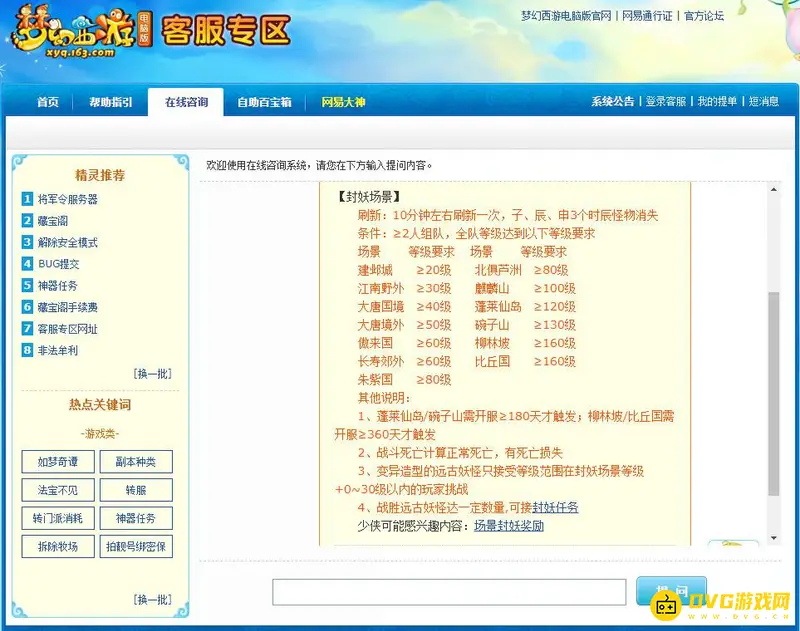800x631 pixels.
Task: Click the 麒麟山 scene row text
Action: (x=492, y=289)
